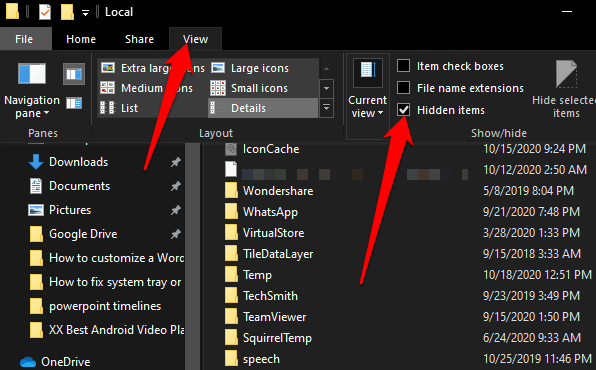The width and height of the screenshot is (596, 370).
Task: Select Details layout option
Action: coord(263,108)
